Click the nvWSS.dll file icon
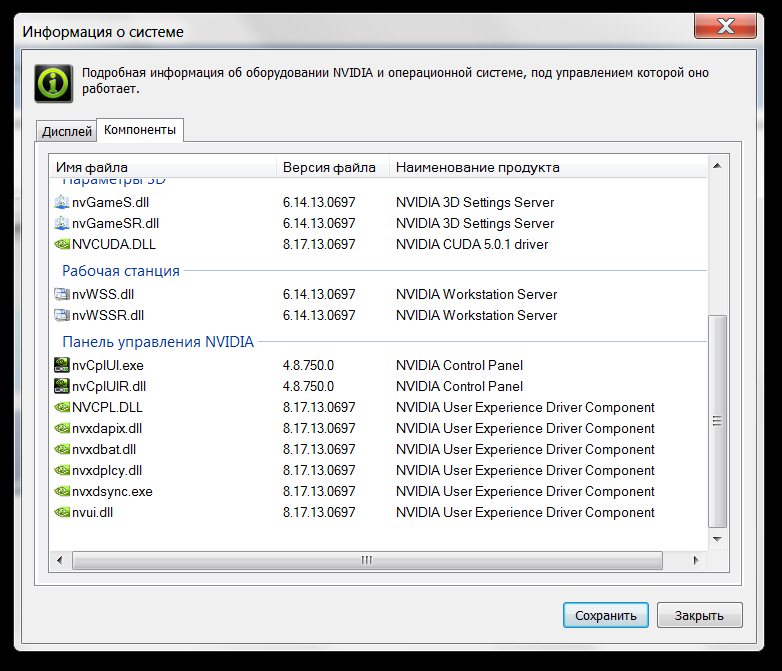Screen dimensions: 782x671 point(61,294)
